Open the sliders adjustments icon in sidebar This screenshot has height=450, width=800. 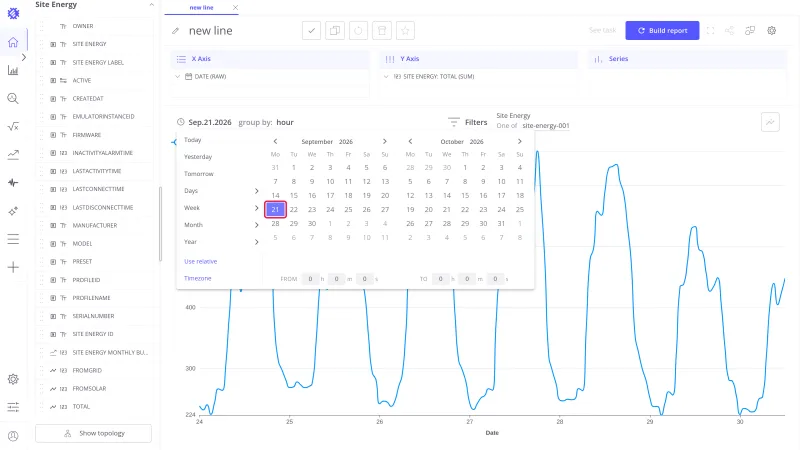coord(13,407)
